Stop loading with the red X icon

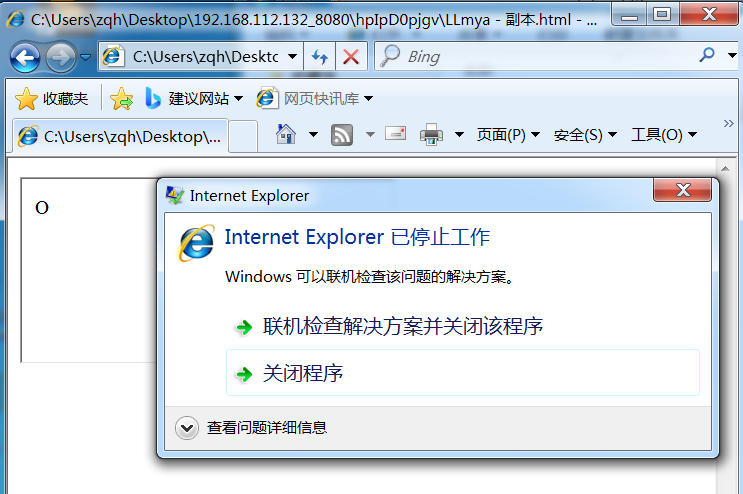tap(351, 57)
